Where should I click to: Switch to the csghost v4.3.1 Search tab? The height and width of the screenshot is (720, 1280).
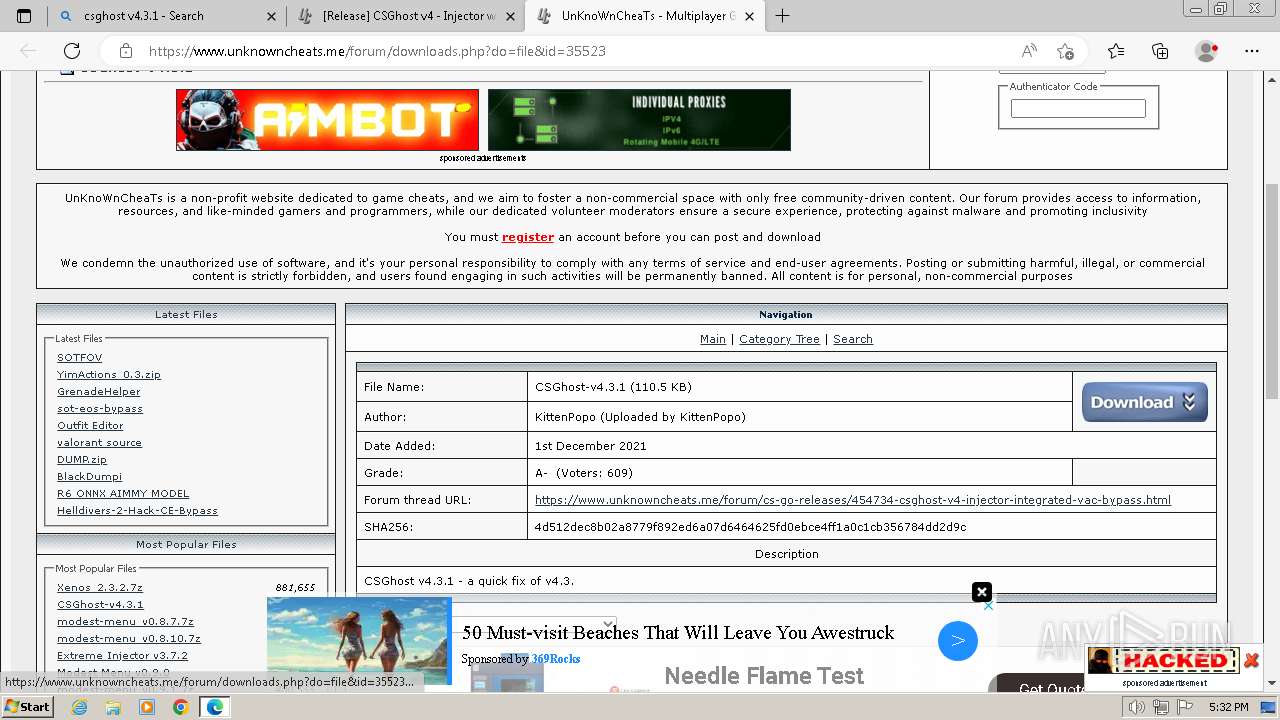pyautogui.click(x=165, y=16)
